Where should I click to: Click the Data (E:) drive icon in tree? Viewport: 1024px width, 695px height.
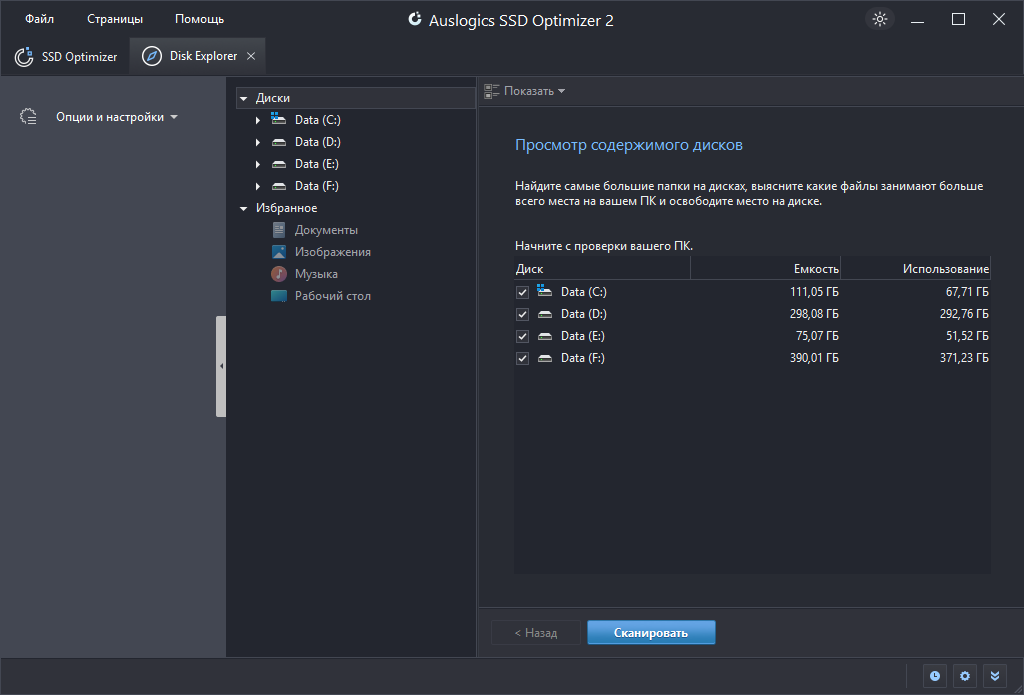[x=279, y=164]
